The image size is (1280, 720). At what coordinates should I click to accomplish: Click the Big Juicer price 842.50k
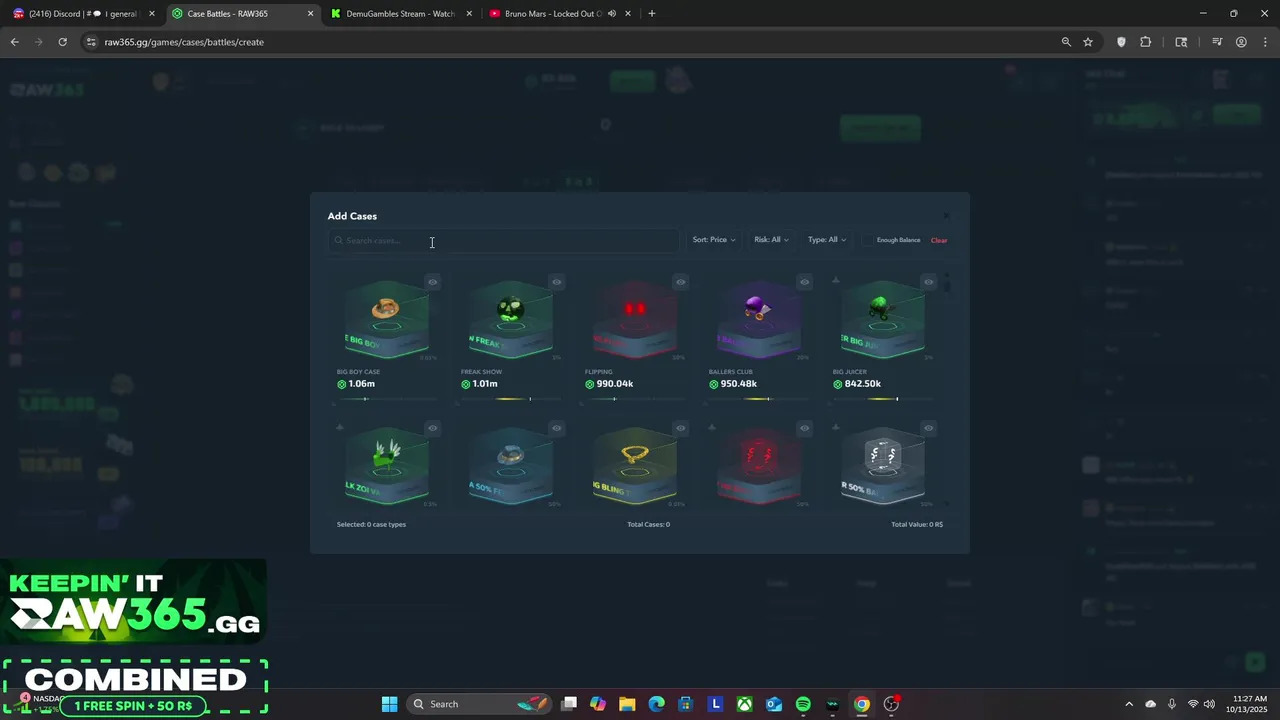click(863, 384)
